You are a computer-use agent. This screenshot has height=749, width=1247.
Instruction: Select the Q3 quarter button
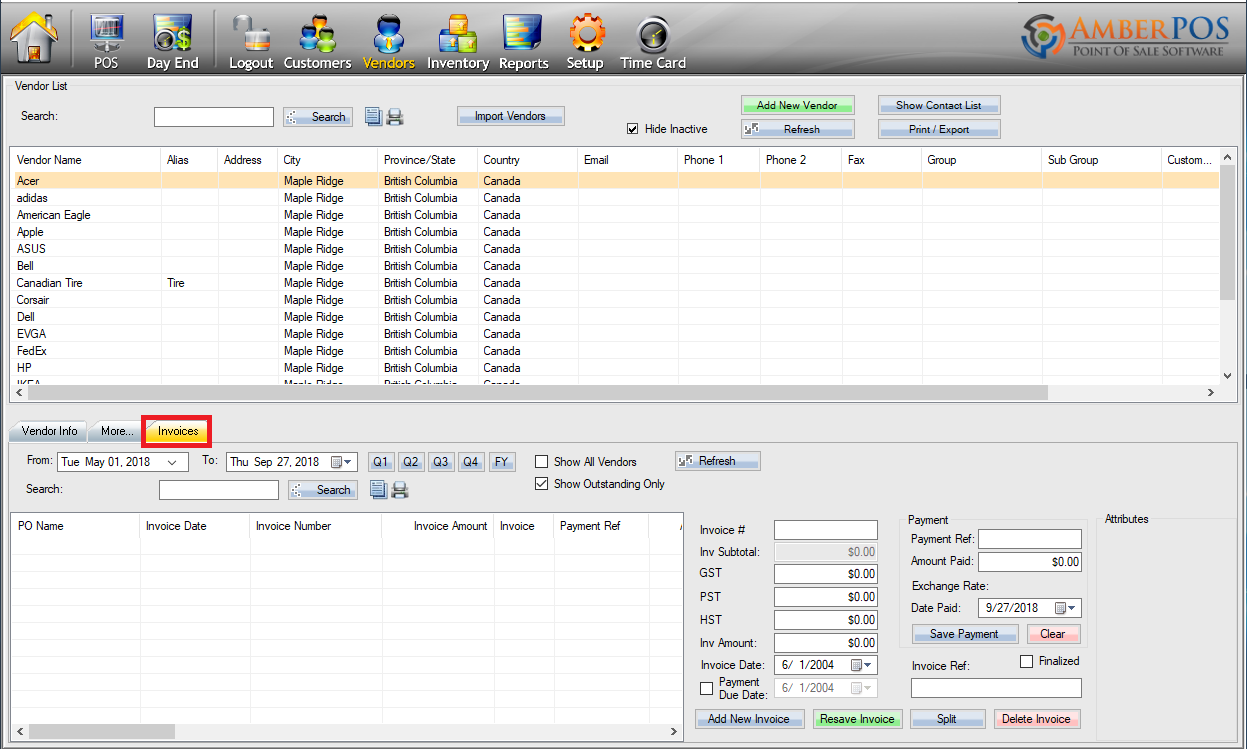(x=441, y=462)
